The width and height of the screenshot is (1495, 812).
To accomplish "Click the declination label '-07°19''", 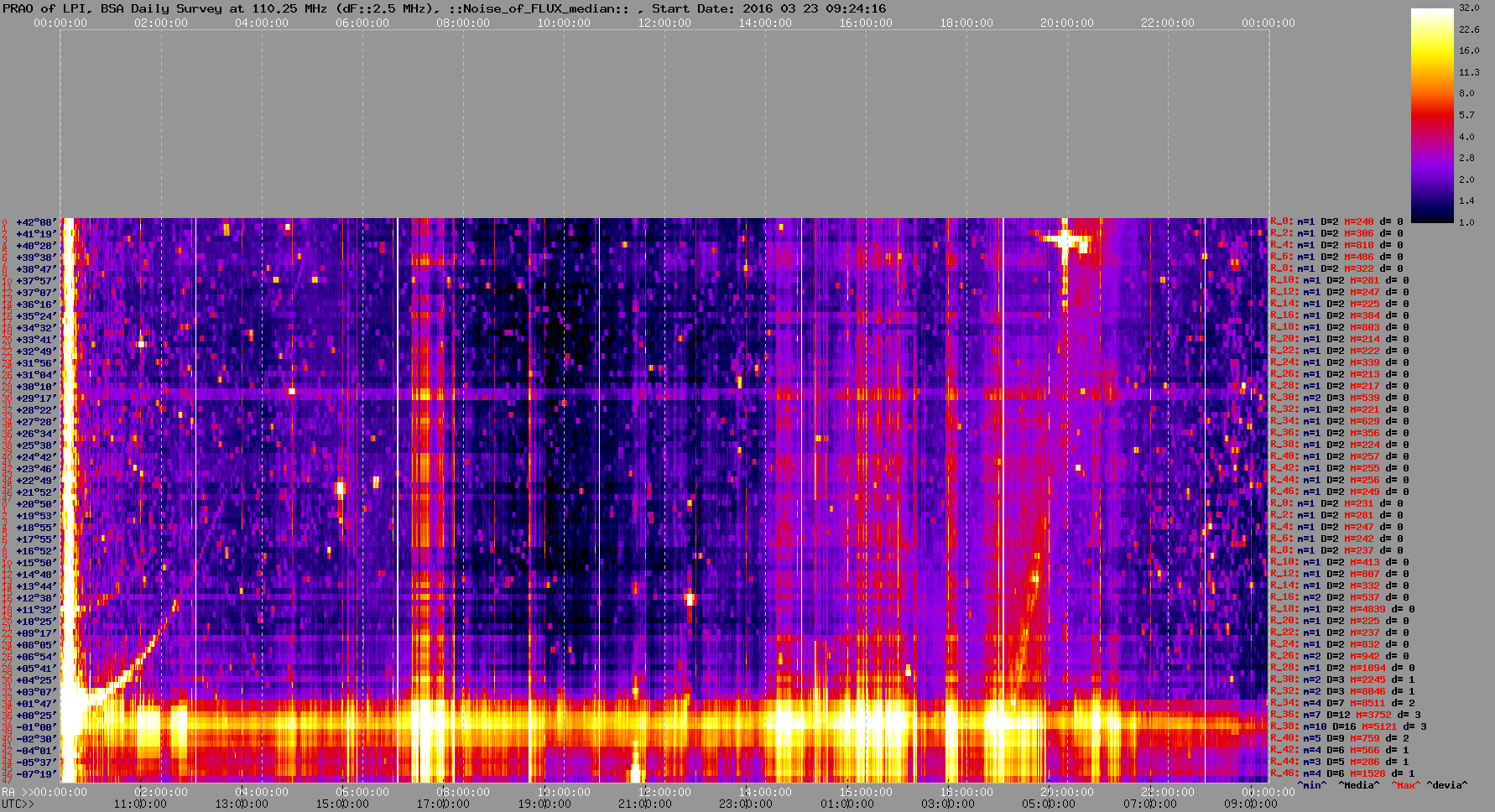I will [36, 774].
